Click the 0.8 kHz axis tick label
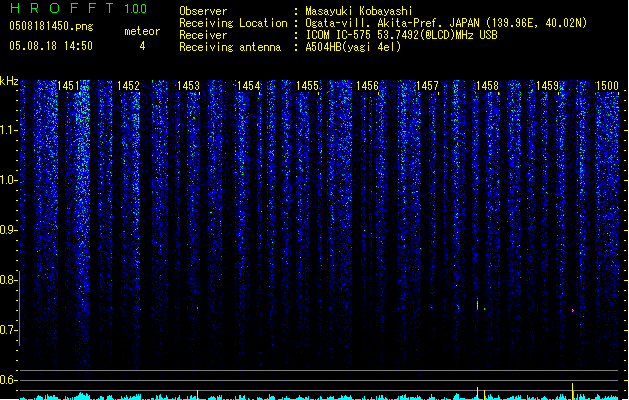The width and height of the screenshot is (629, 400). 8,280
